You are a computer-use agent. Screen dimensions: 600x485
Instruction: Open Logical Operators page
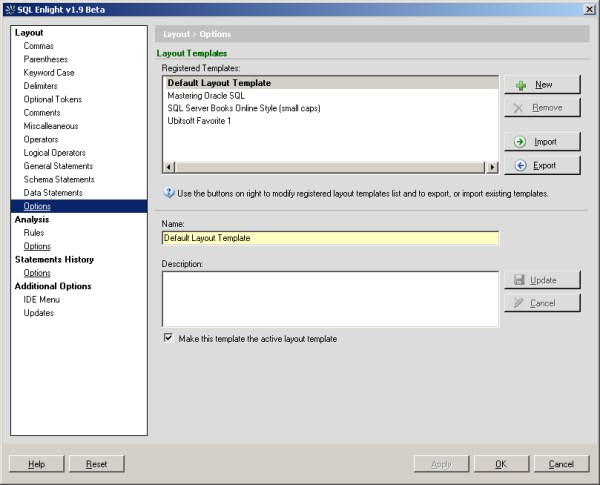pos(55,153)
